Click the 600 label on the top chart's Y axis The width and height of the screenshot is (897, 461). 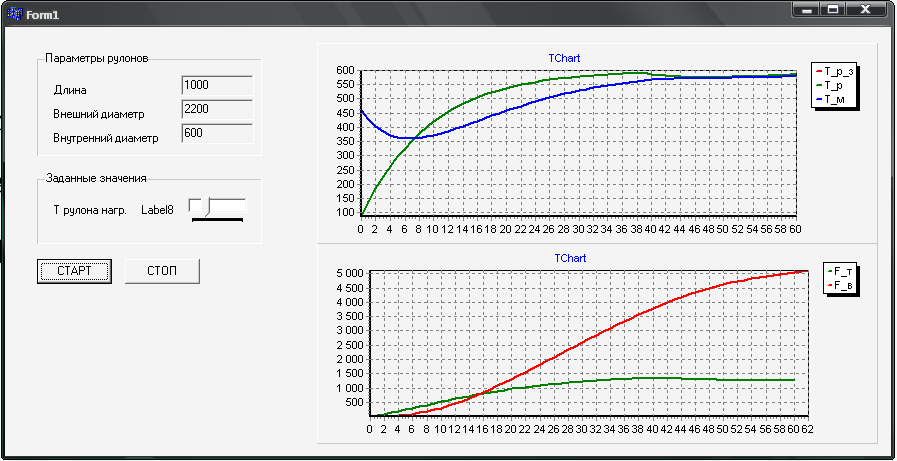(347, 70)
